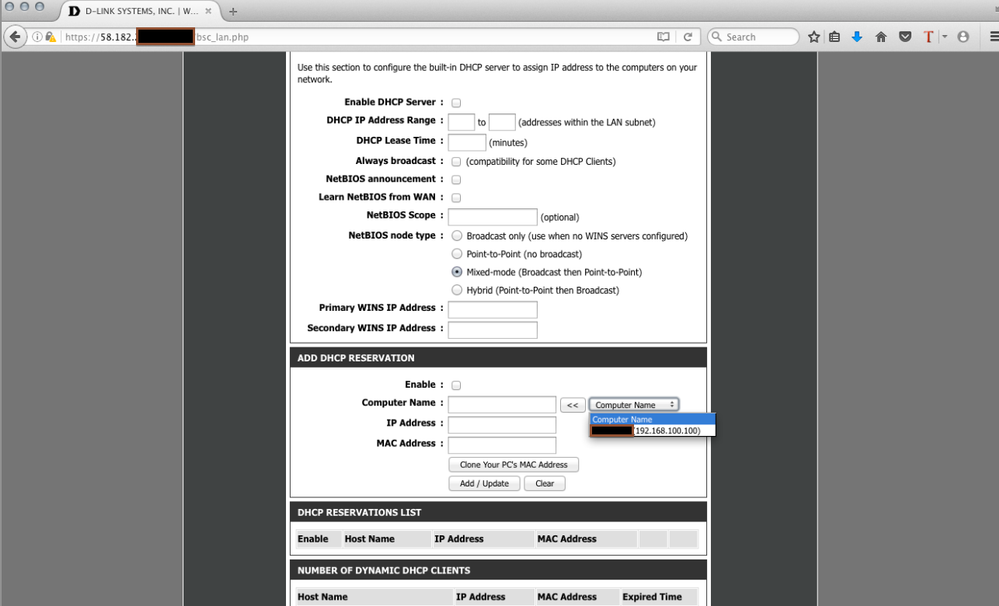Select Broadcast only node type
Screen dimensions: 999x606
457,236
